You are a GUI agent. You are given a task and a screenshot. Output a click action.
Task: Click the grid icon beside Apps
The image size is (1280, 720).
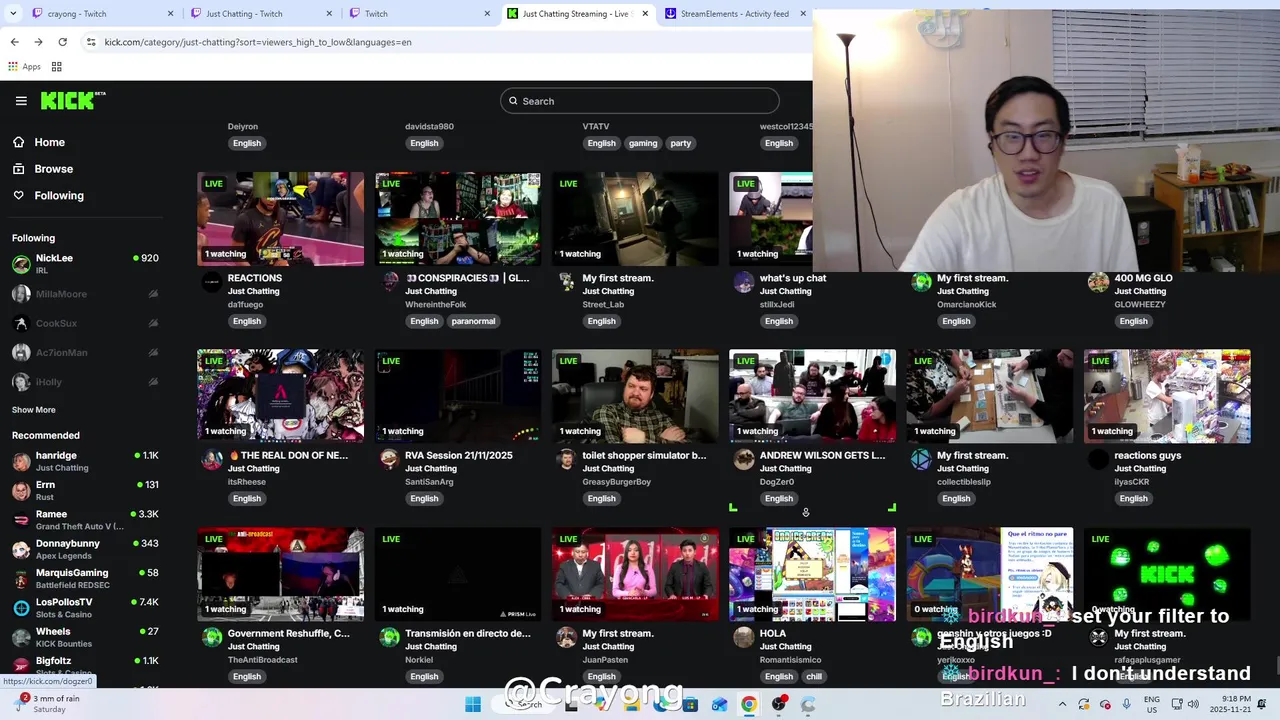(57, 67)
